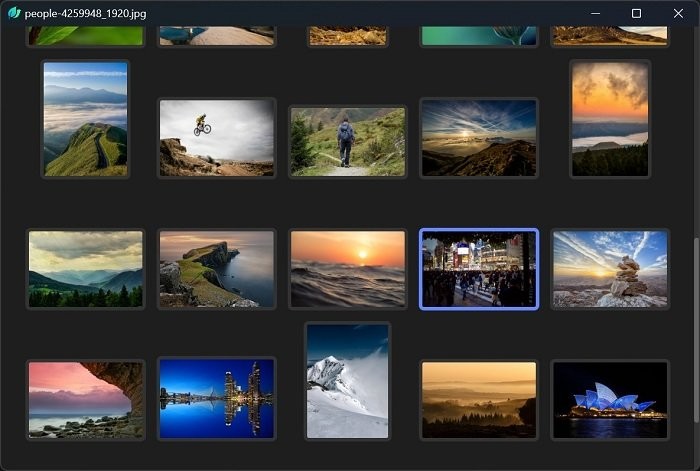This screenshot has width=700, height=471.
Task: Open the hiker with backpack thumbnail
Action: click(x=347, y=142)
